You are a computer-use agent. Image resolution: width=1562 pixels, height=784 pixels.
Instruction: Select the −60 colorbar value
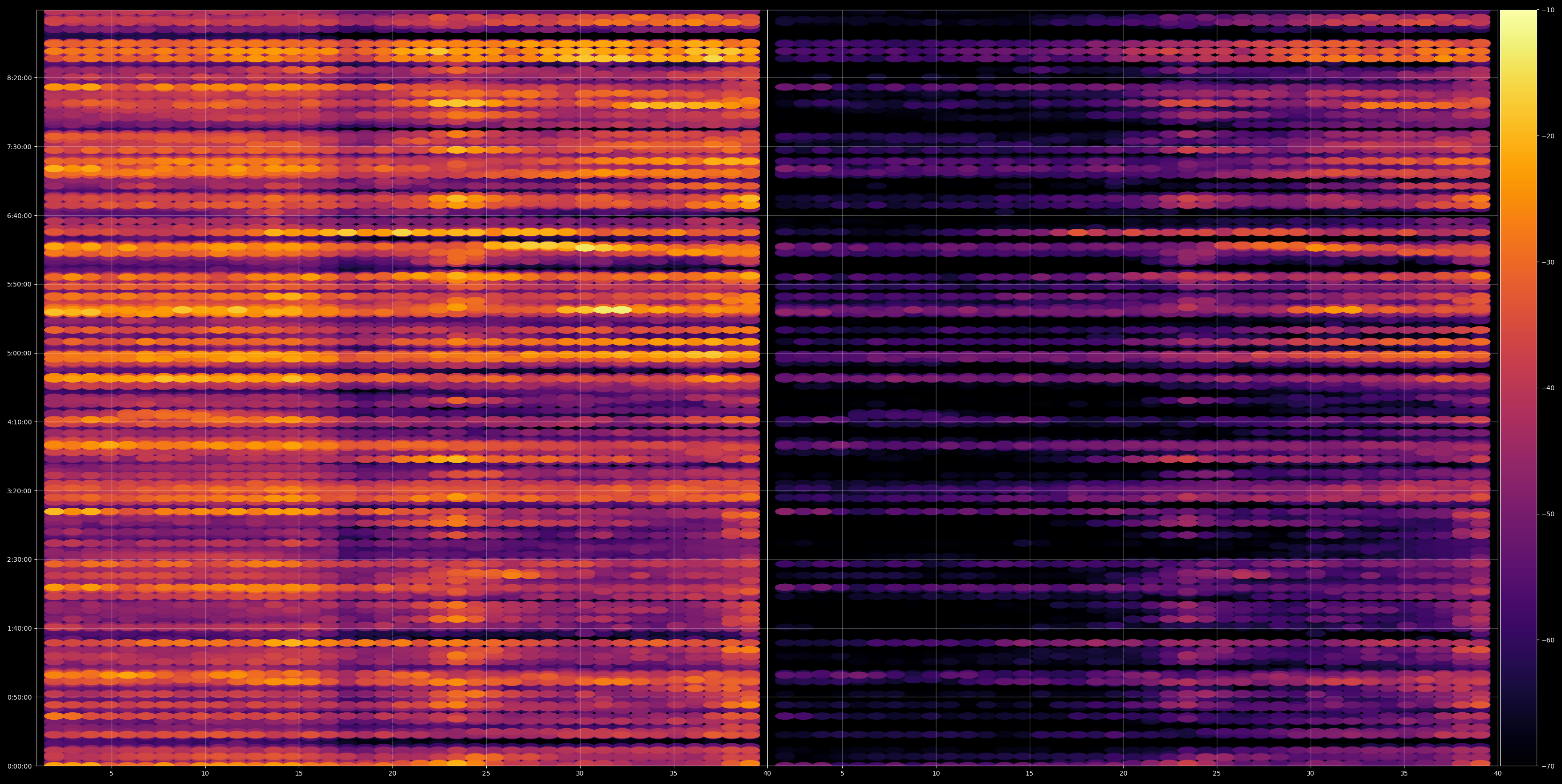click(1547, 641)
